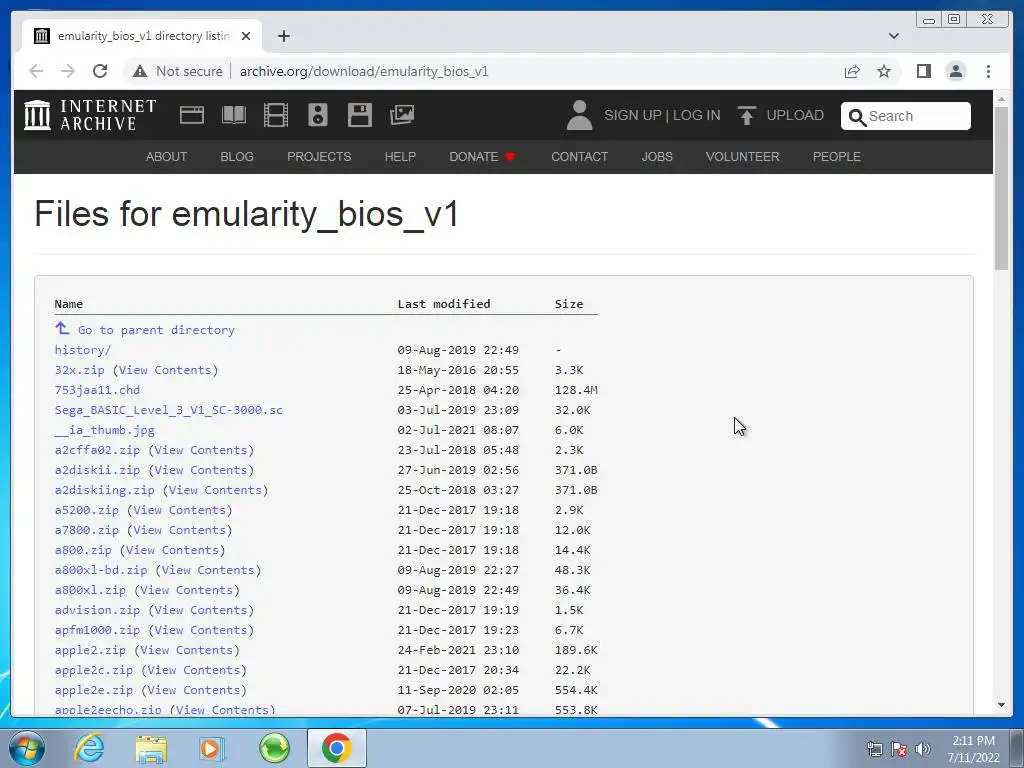
Task: Share this page via the share icon
Action: (852, 71)
